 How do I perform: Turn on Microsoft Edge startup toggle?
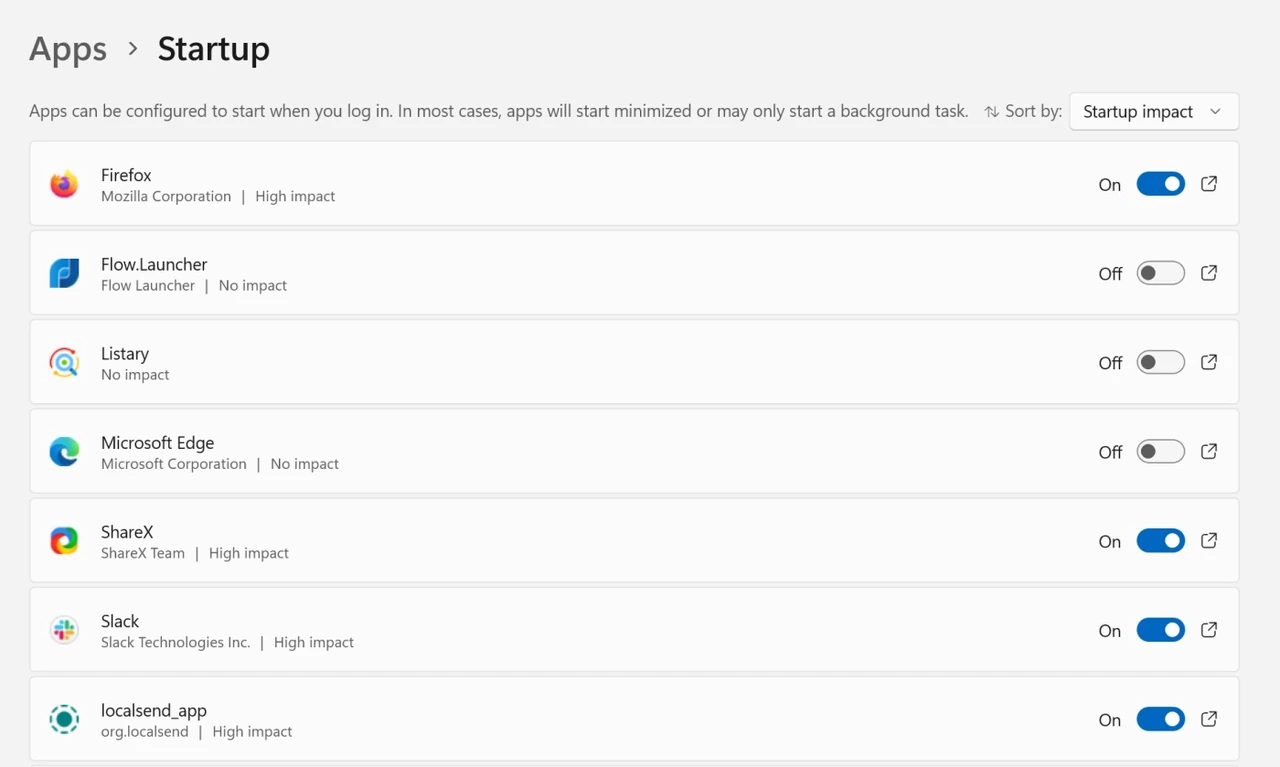(1160, 451)
